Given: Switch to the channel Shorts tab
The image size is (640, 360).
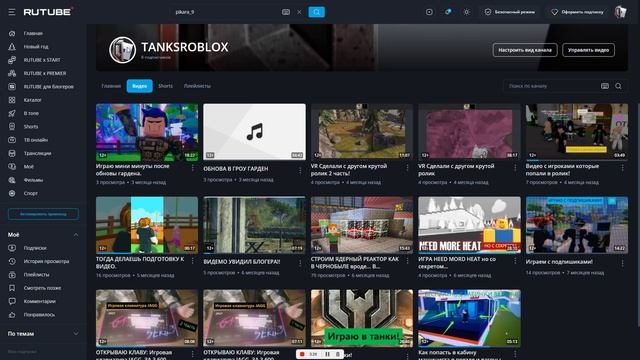Looking at the screenshot, I should click(x=165, y=86).
